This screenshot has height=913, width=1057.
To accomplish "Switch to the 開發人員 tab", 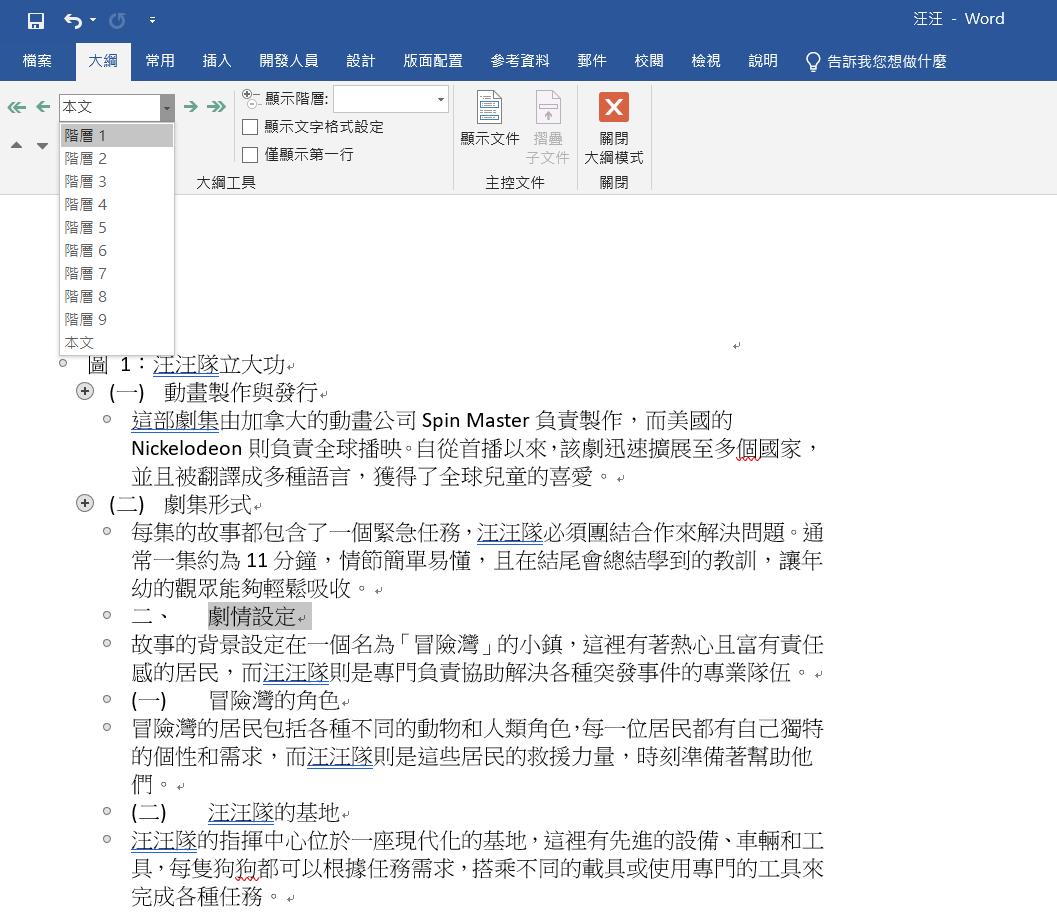I will 289,61.
